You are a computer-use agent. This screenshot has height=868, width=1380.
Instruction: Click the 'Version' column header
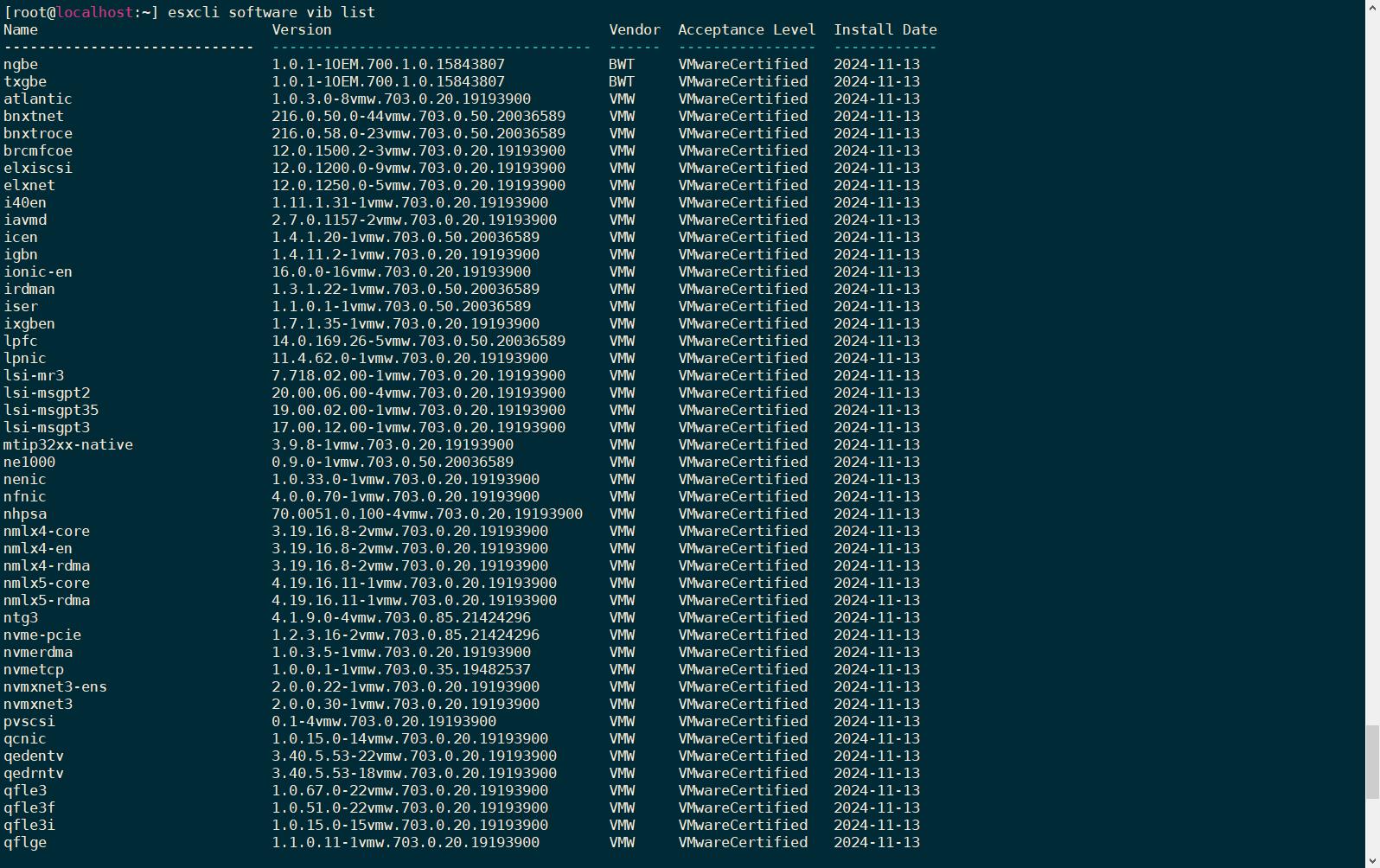301,29
